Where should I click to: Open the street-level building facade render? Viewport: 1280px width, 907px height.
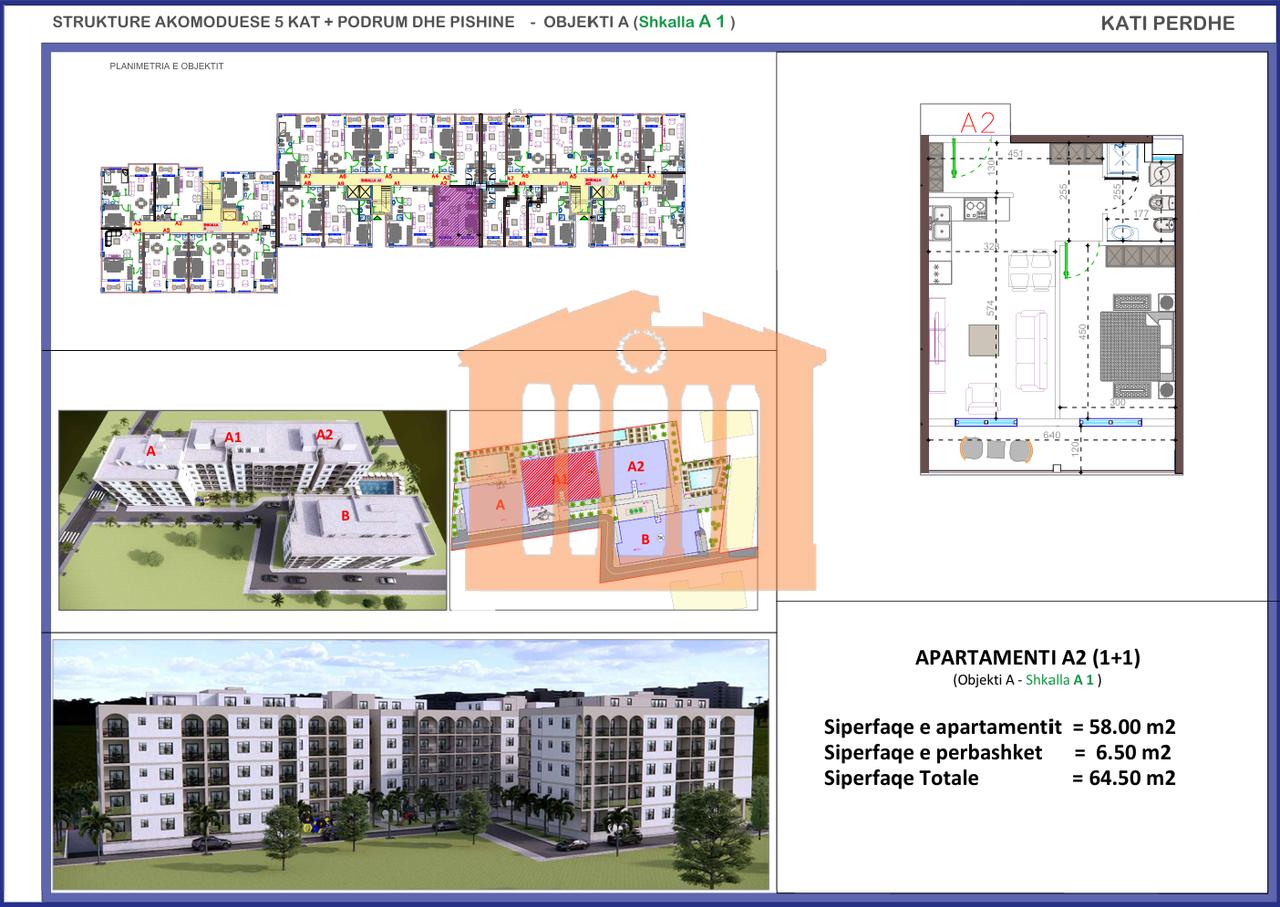(411, 765)
